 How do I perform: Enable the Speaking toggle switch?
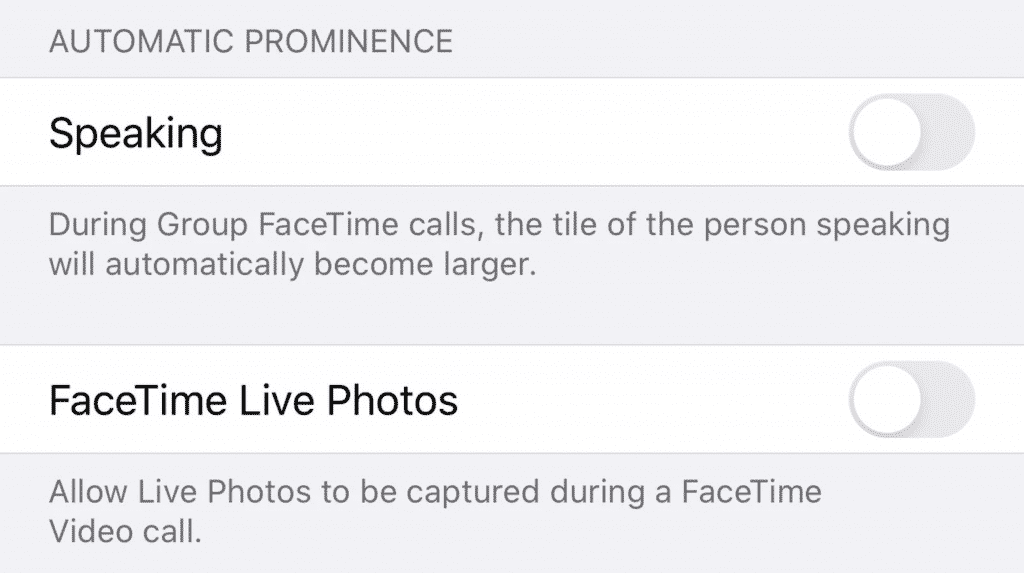pyautogui.click(x=911, y=132)
